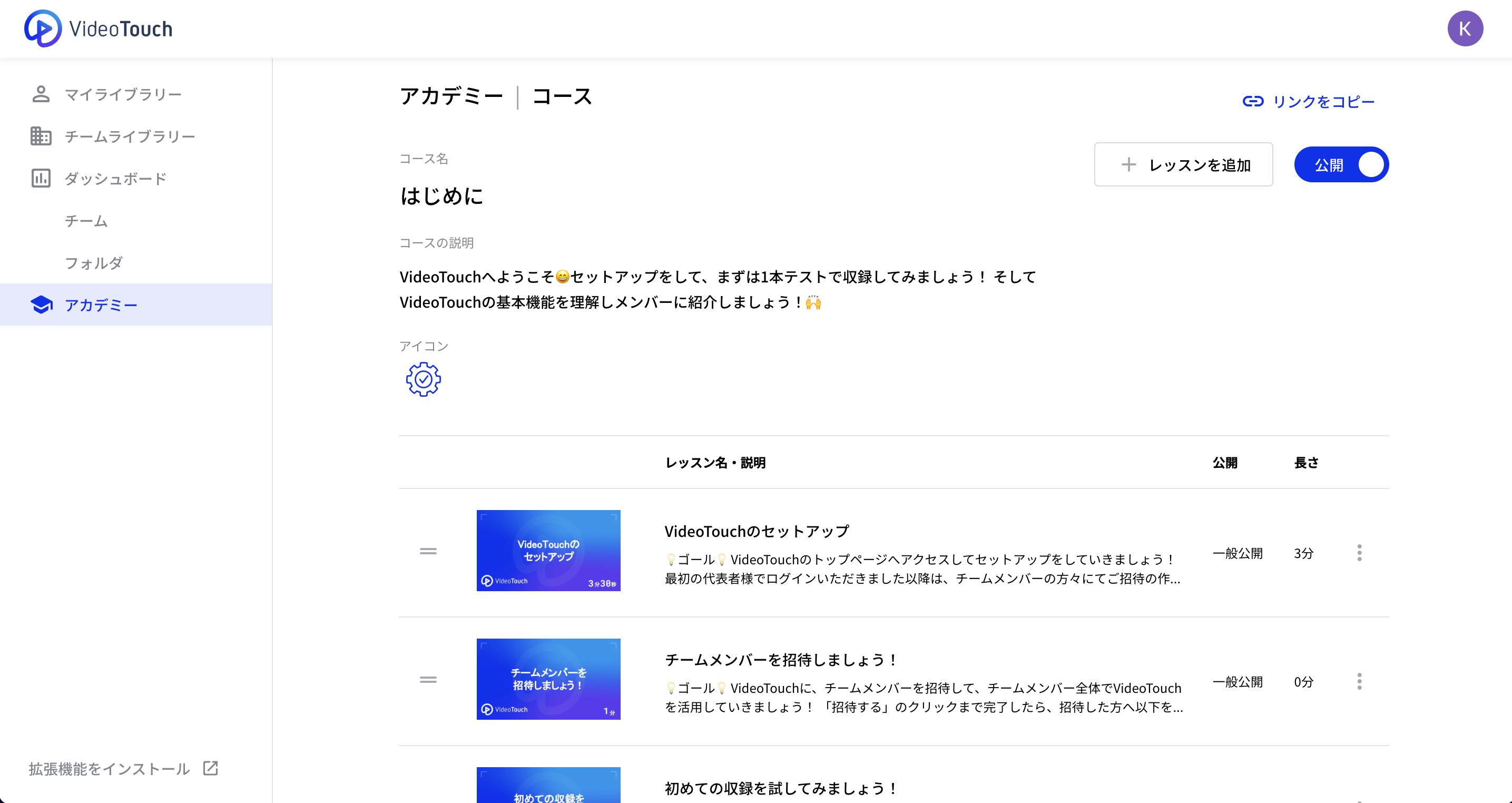1512x803 pixels.
Task: Click the VideoTouch logo
Action: [x=99, y=28]
